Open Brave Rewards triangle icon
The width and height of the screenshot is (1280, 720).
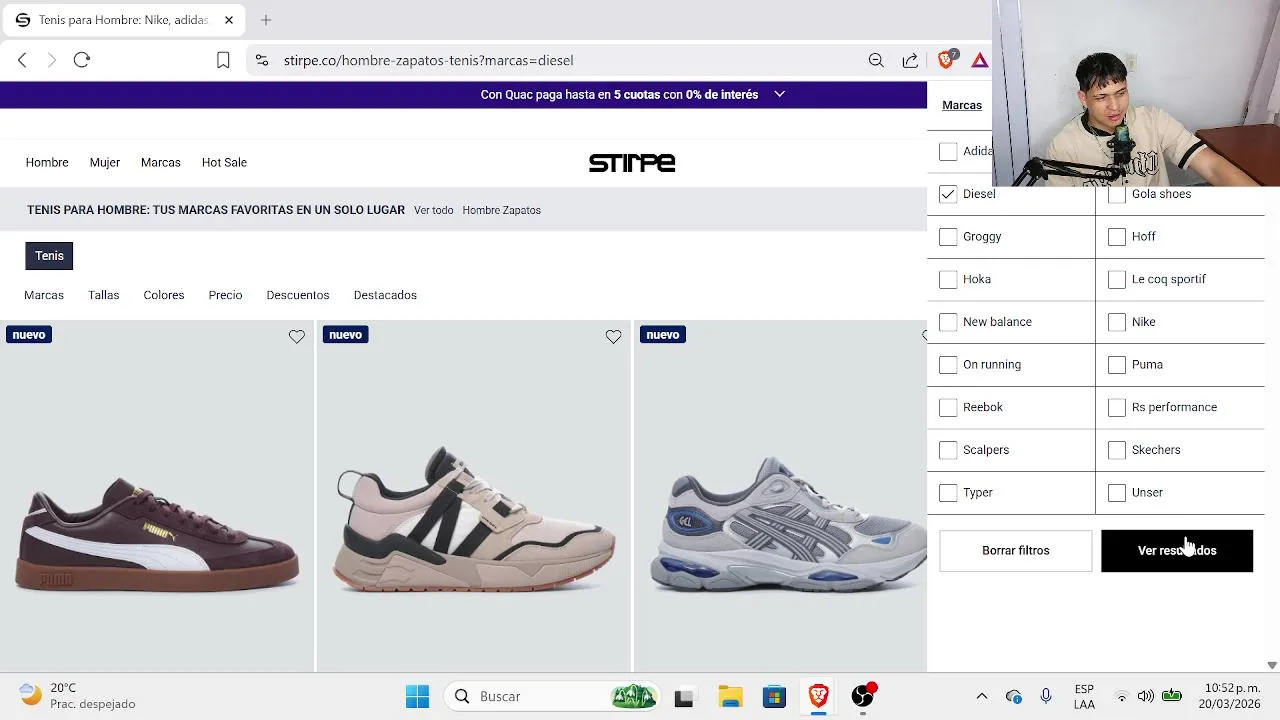[x=980, y=60]
